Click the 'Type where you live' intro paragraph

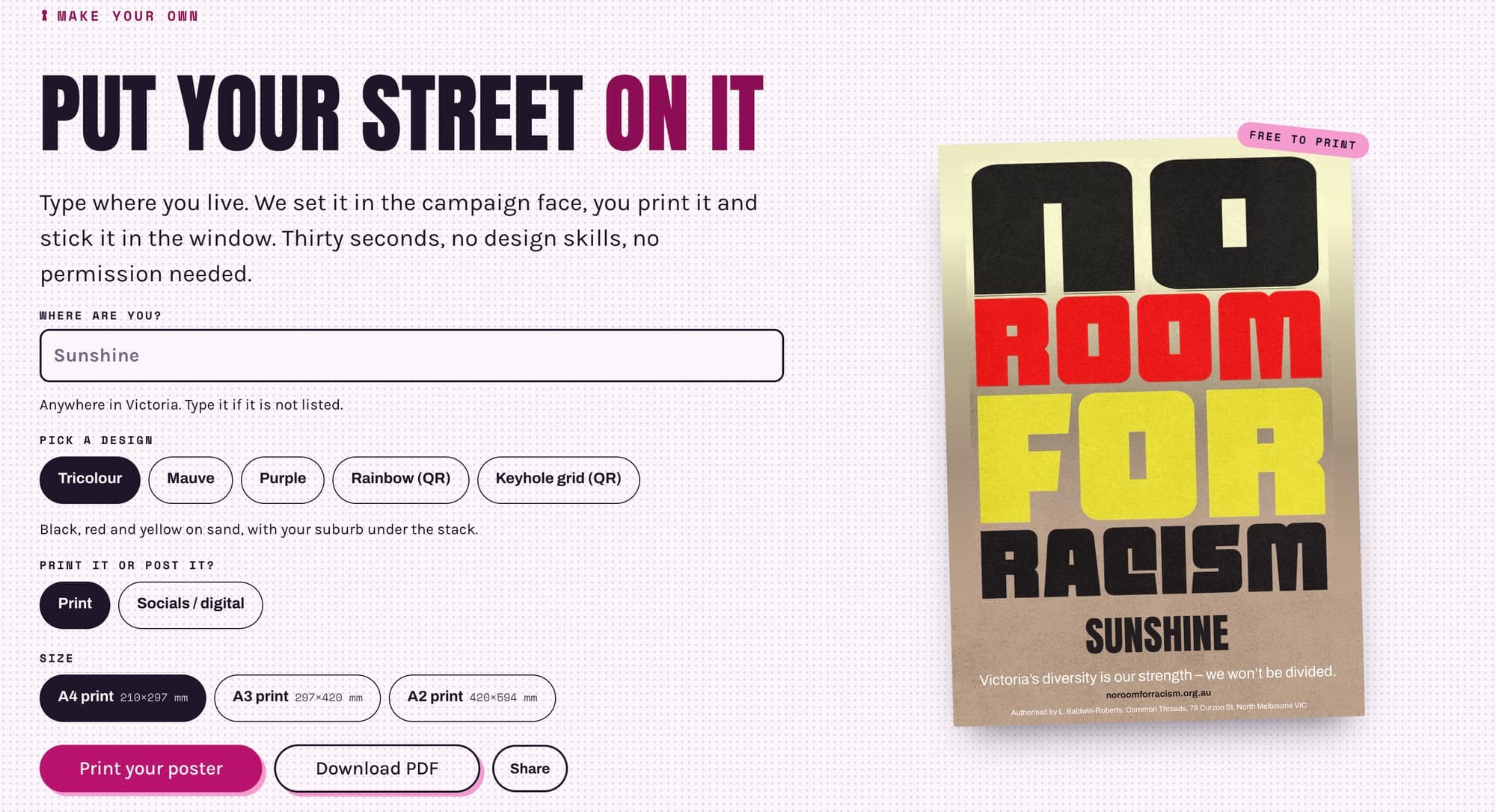point(399,238)
